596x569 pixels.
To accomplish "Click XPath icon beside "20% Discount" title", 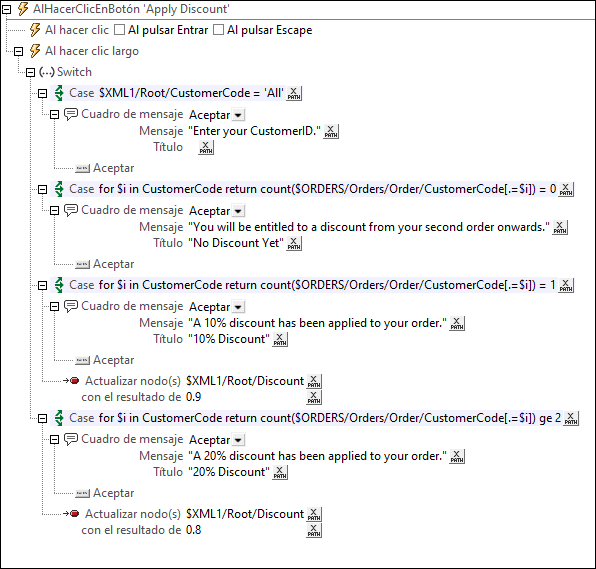I will 280,472.
